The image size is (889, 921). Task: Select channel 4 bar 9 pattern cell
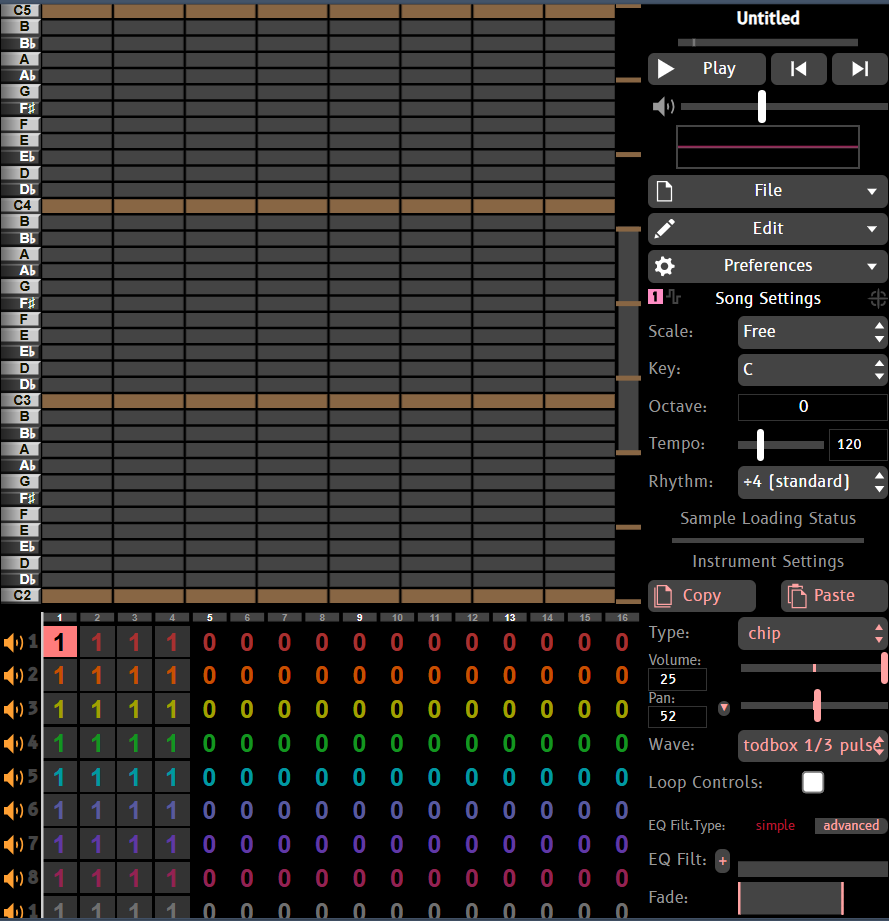(x=359, y=744)
